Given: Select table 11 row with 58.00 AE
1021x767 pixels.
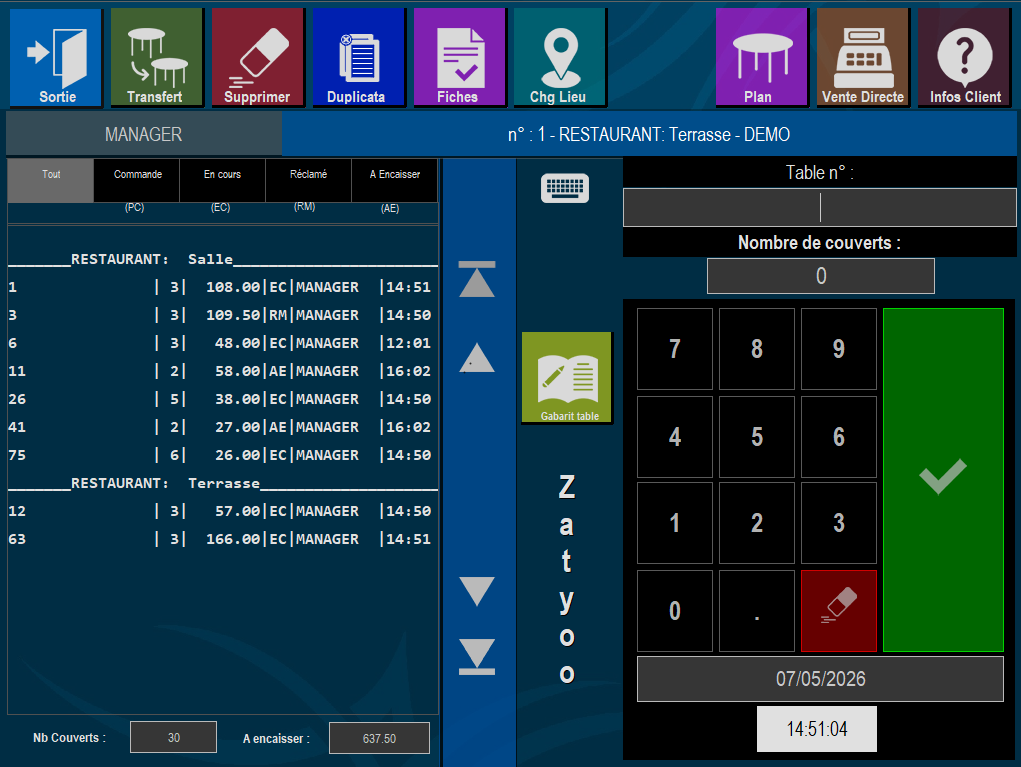Looking at the screenshot, I should pyautogui.click(x=222, y=371).
